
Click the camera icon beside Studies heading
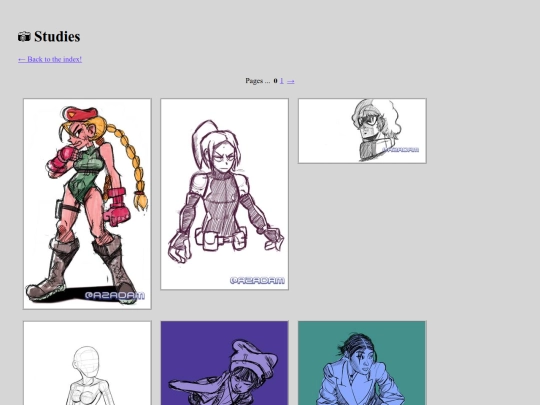(x=24, y=37)
